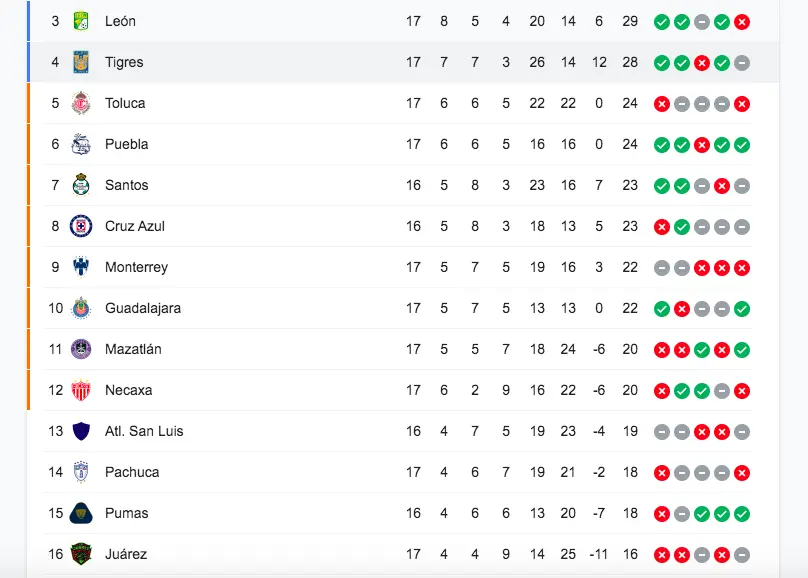Click Atl. San Luis points value 19
The width and height of the screenshot is (808, 578).
pos(630,431)
